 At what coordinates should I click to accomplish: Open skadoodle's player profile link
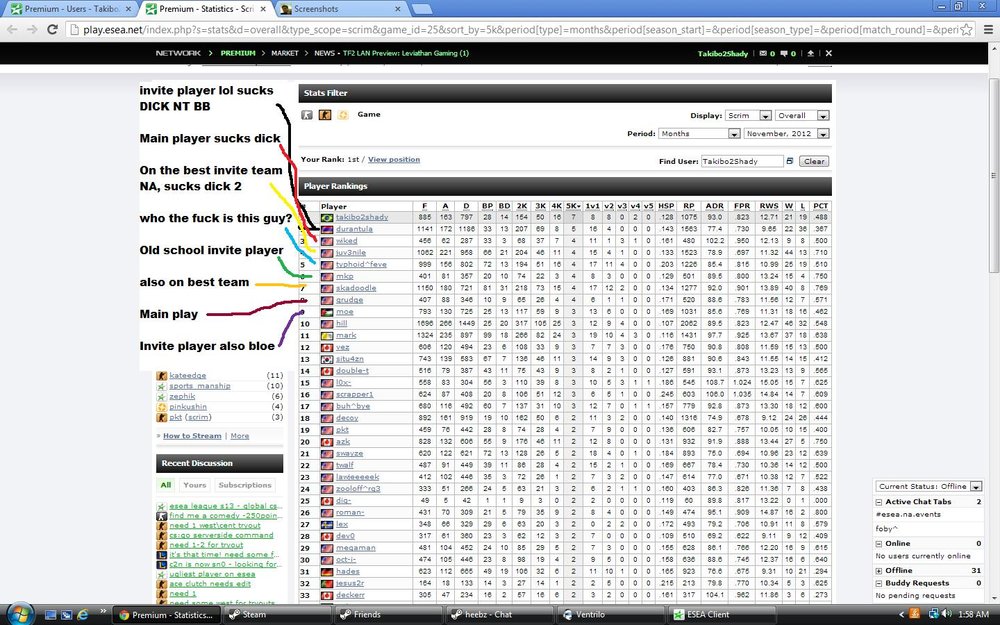point(356,288)
